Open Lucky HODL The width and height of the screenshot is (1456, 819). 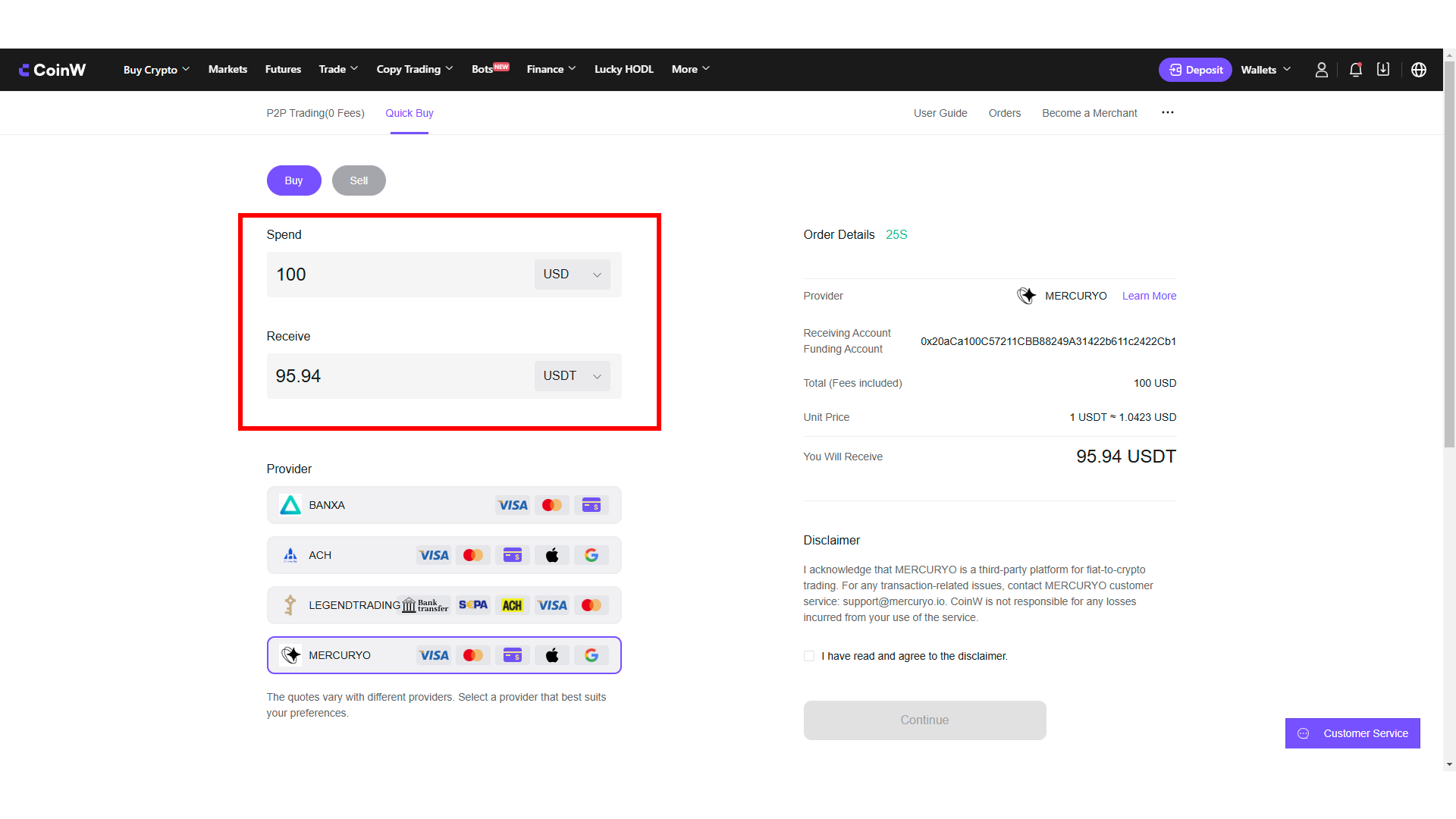tap(624, 69)
